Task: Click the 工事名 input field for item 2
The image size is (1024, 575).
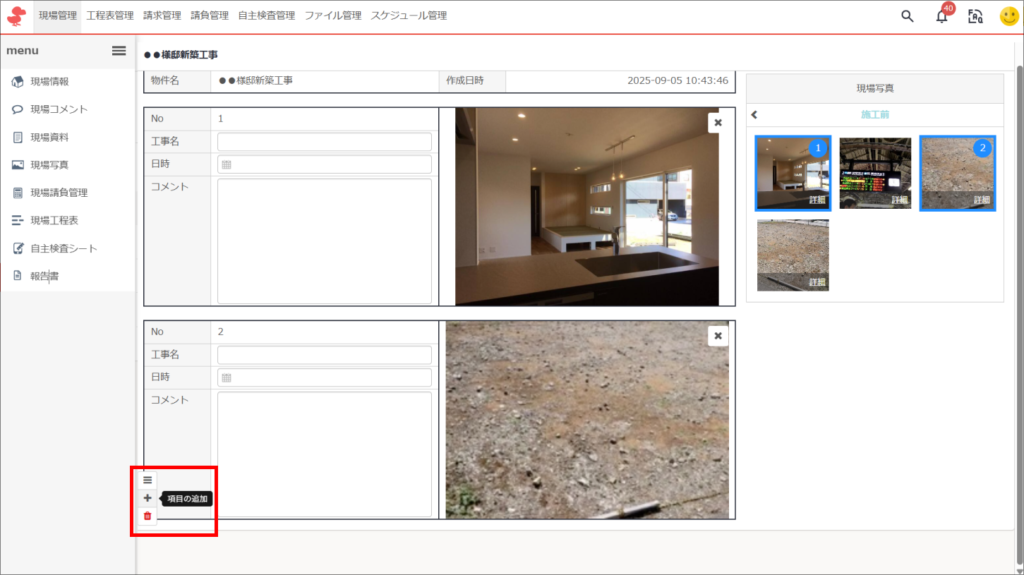Action: point(324,355)
